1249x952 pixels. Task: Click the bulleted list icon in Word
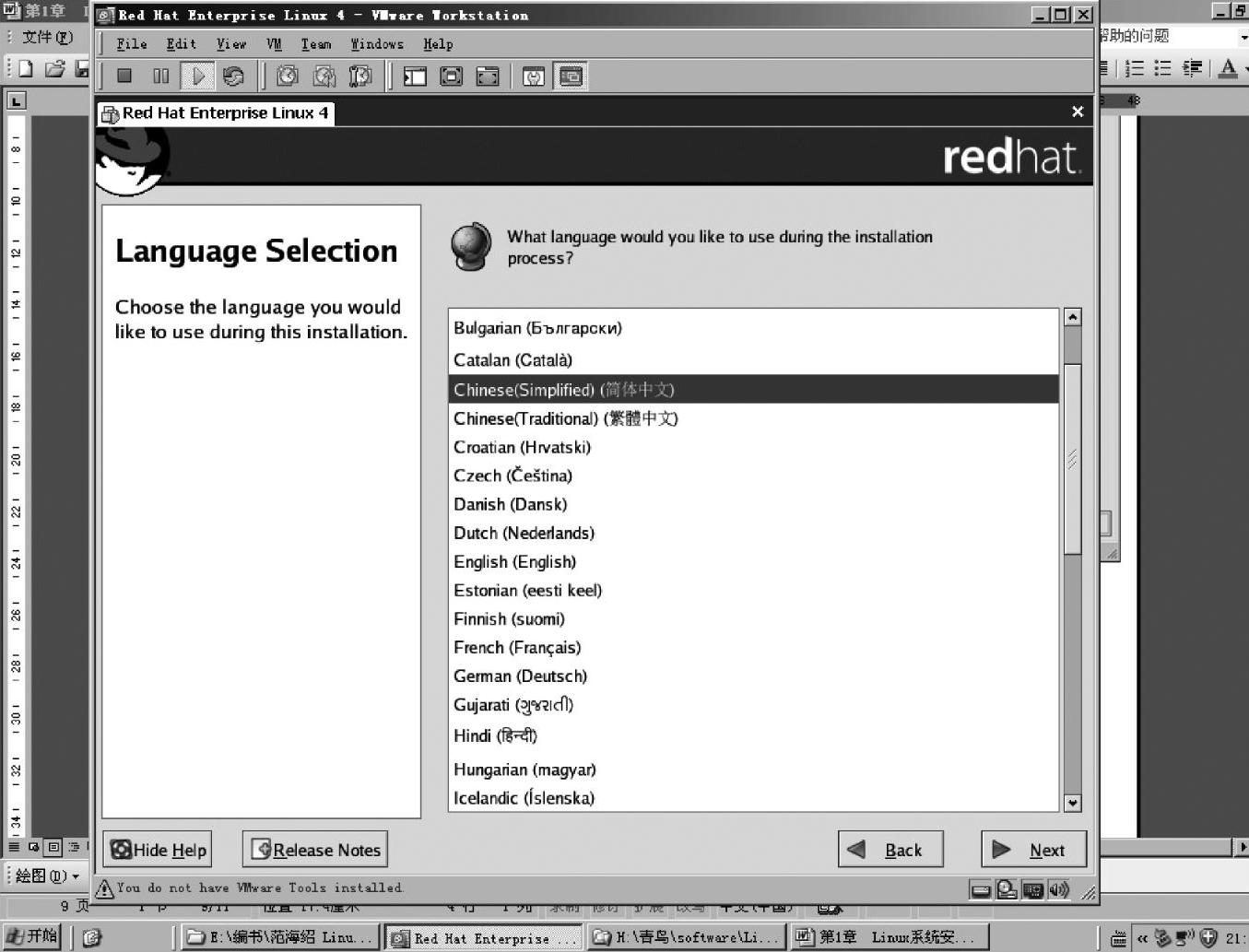point(1163,68)
